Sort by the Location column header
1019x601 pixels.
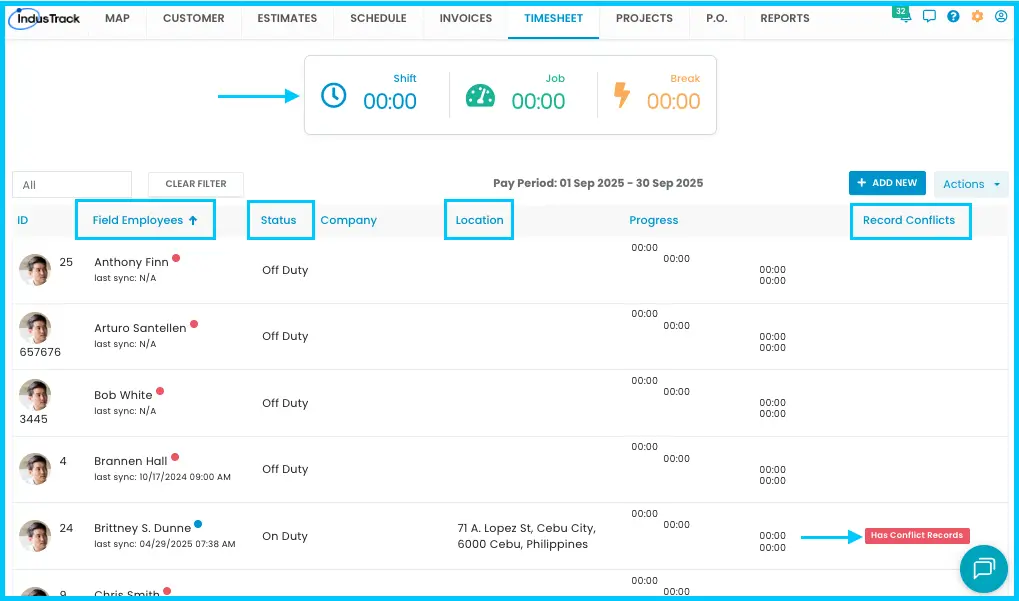[x=480, y=220]
